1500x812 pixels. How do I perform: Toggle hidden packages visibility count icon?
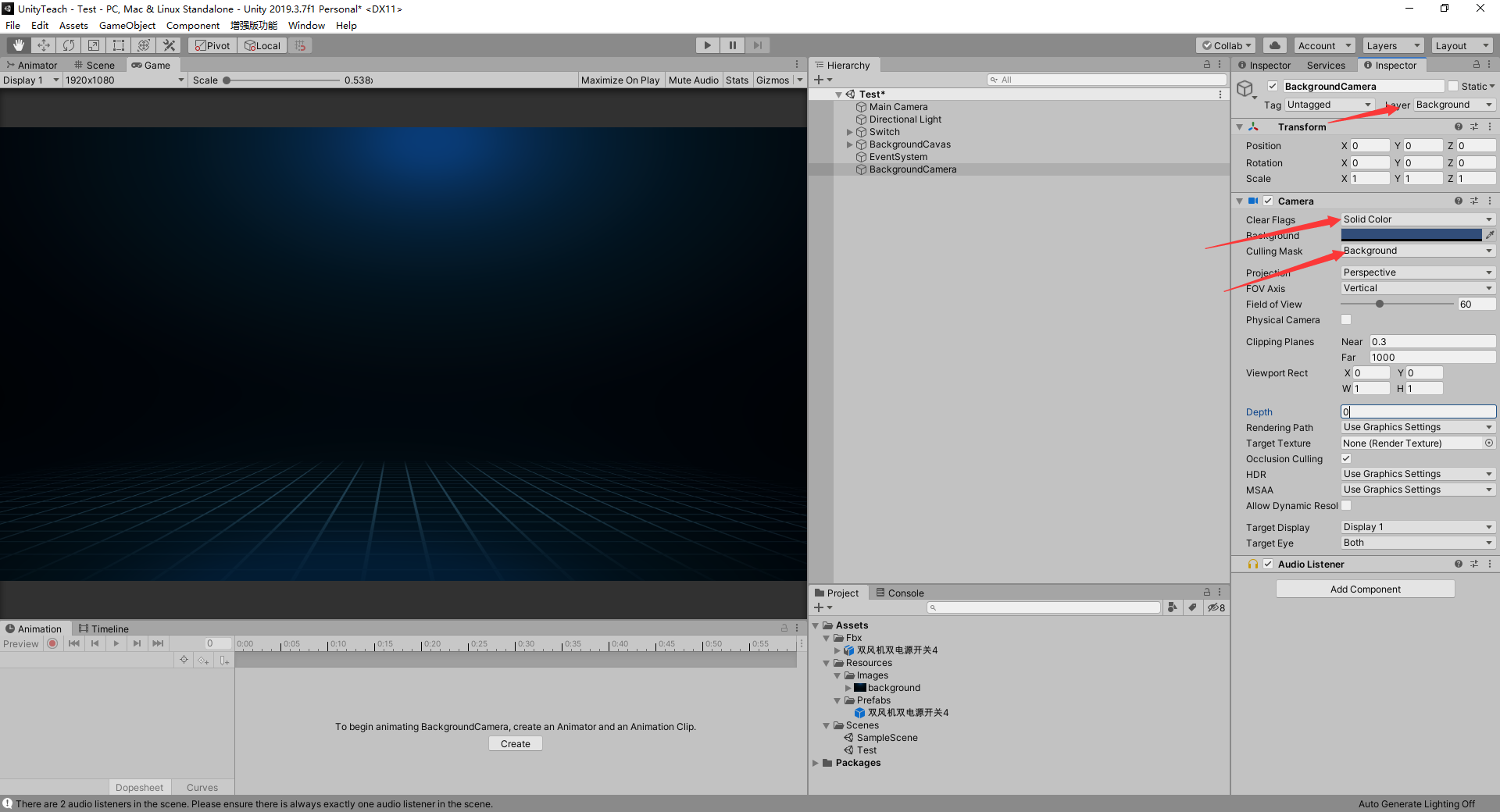point(1216,607)
